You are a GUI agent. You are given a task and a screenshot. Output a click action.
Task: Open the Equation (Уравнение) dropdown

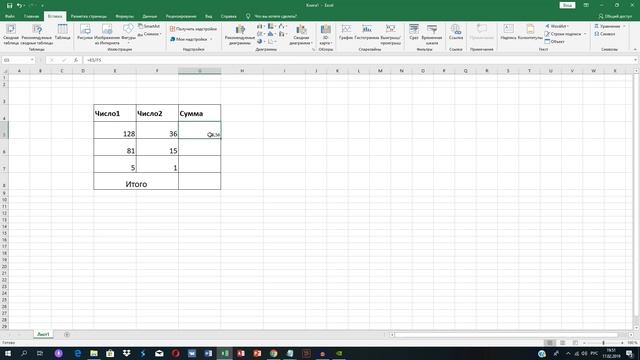tap(609, 26)
